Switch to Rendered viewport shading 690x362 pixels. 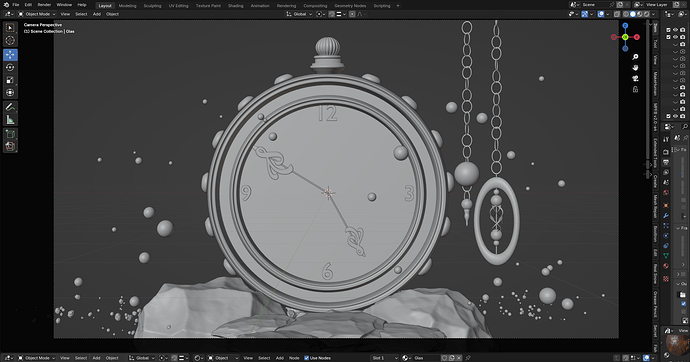pos(646,14)
